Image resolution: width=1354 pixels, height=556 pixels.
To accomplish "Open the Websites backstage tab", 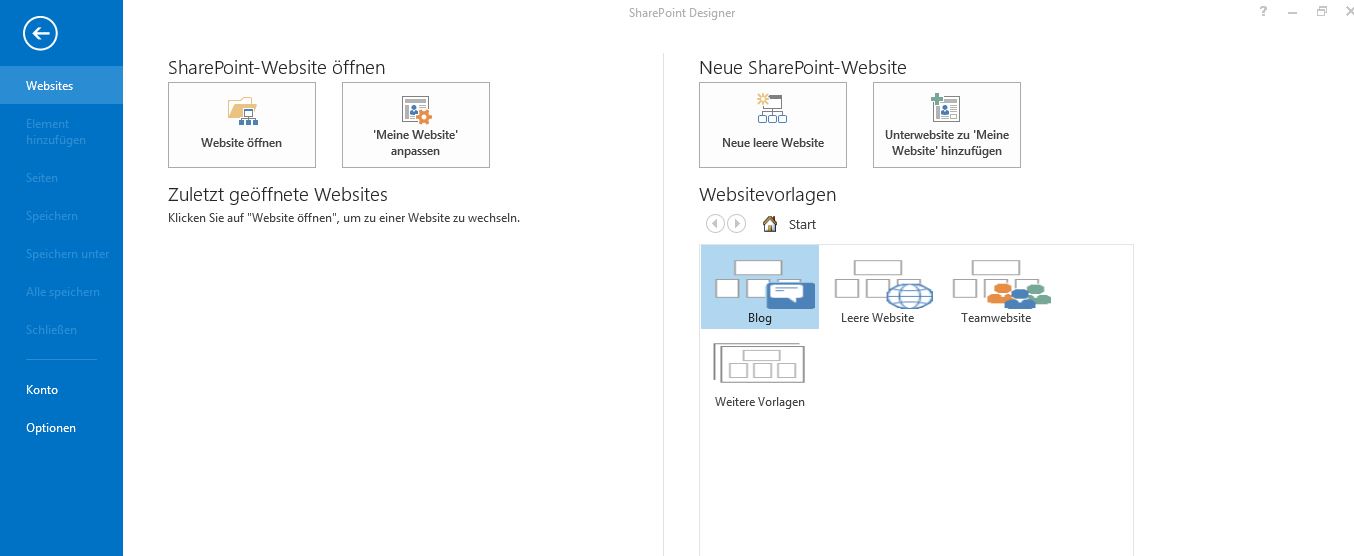I will click(x=61, y=85).
